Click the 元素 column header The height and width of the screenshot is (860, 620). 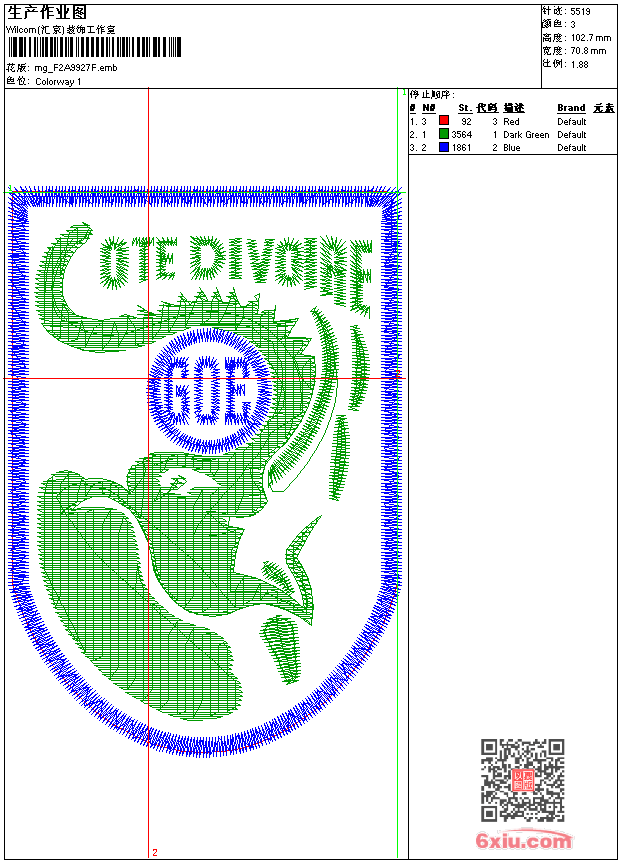(x=604, y=108)
